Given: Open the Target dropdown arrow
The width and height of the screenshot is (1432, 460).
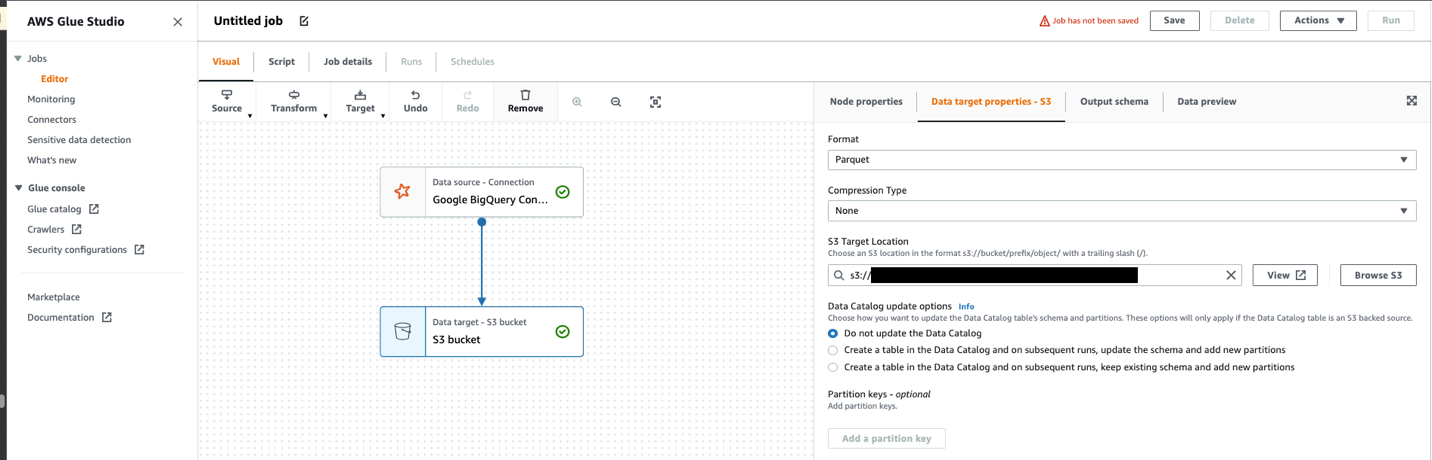Looking at the screenshot, I should pyautogui.click(x=383, y=116).
